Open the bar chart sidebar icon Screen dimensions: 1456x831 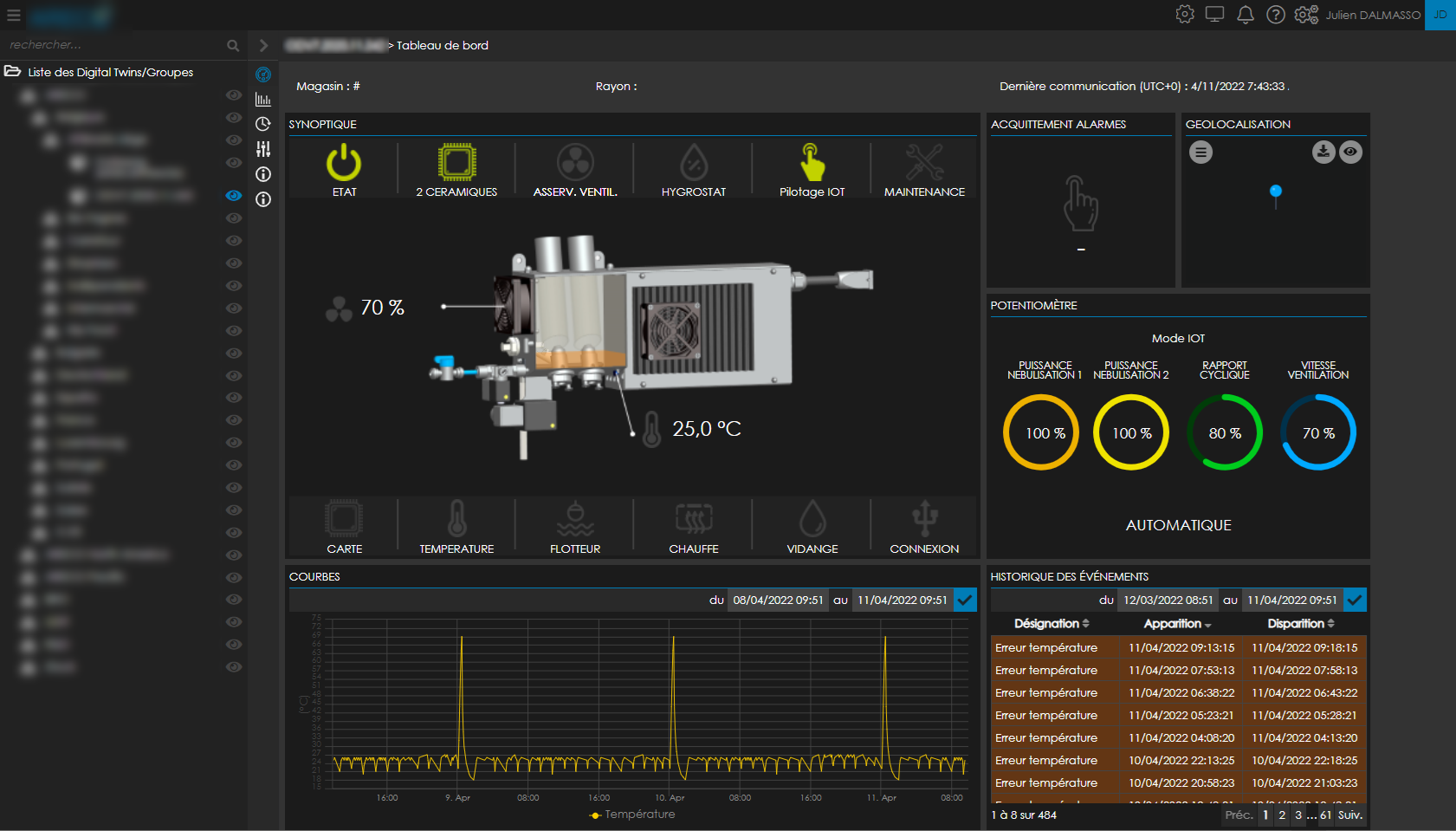[x=263, y=100]
